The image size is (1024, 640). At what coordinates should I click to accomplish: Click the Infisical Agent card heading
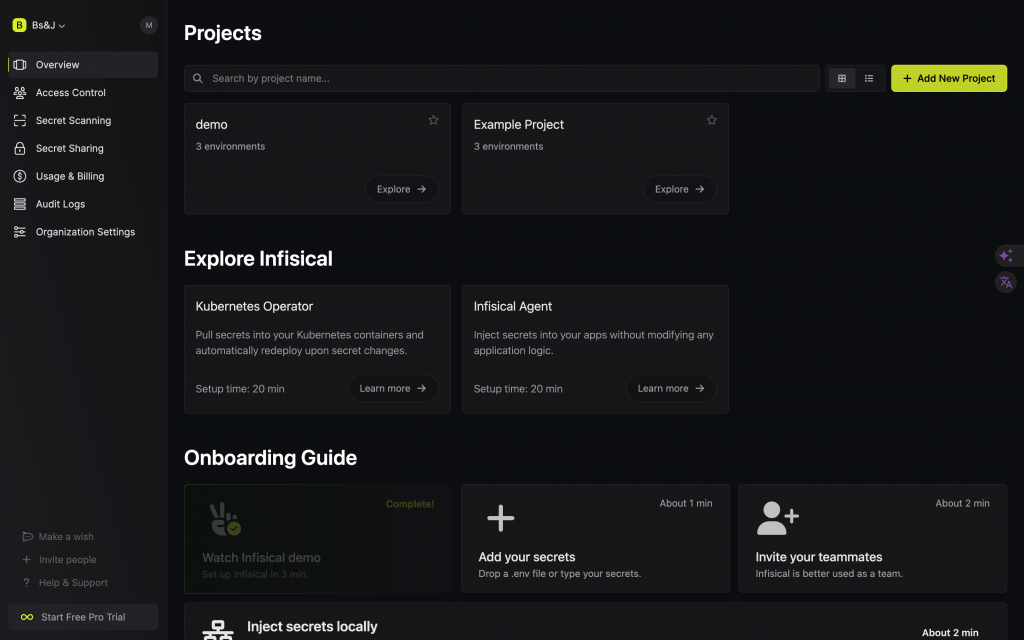[513, 306]
